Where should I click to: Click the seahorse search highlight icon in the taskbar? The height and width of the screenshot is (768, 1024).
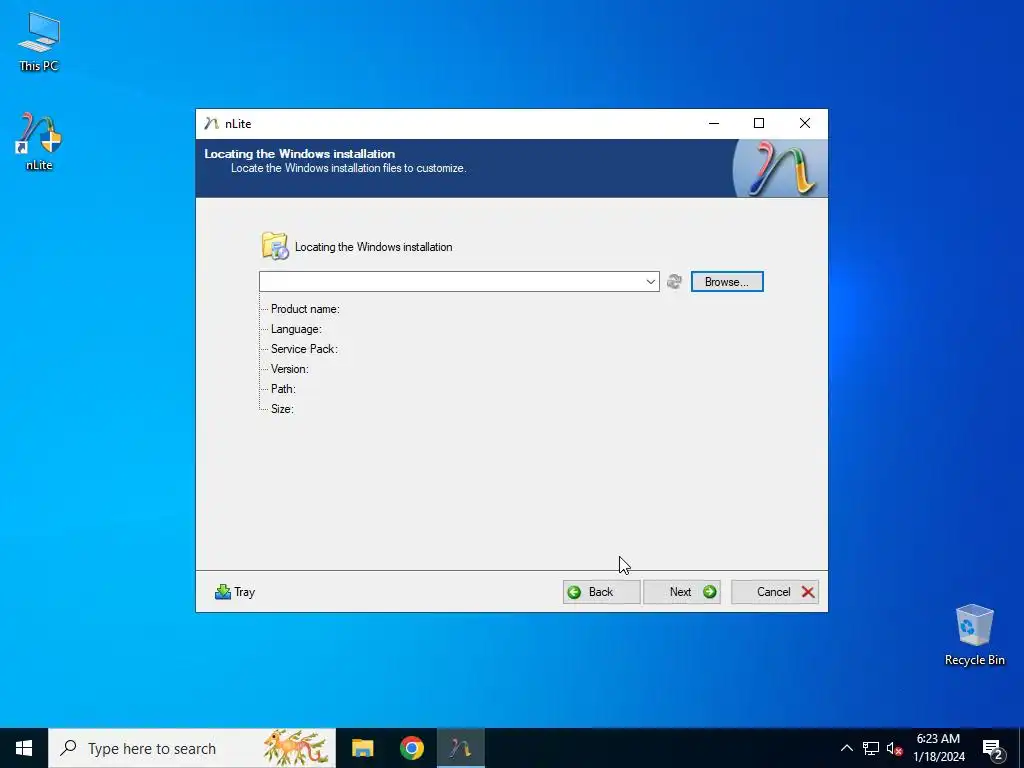[x=296, y=748]
